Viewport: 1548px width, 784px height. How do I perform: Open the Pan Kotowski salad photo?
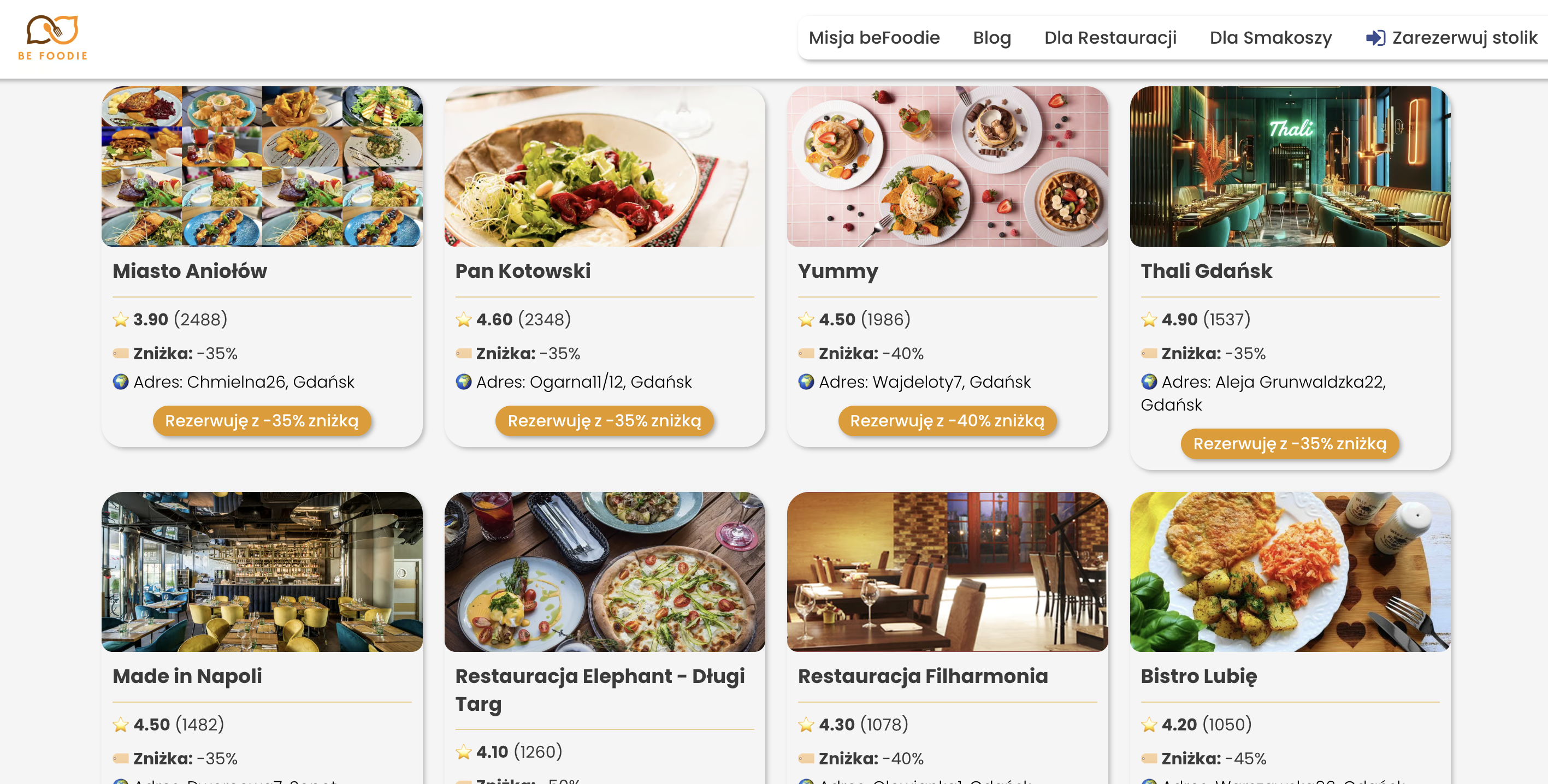click(x=605, y=167)
